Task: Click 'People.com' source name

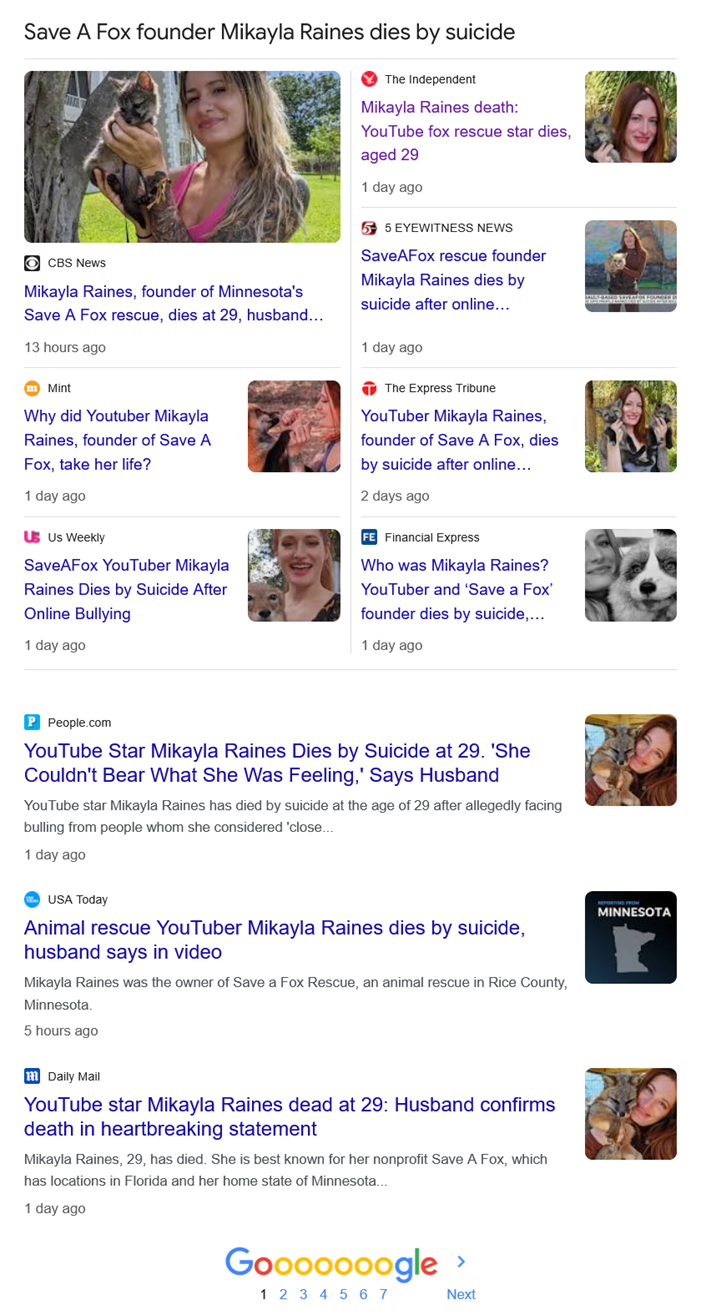Action: [80, 722]
